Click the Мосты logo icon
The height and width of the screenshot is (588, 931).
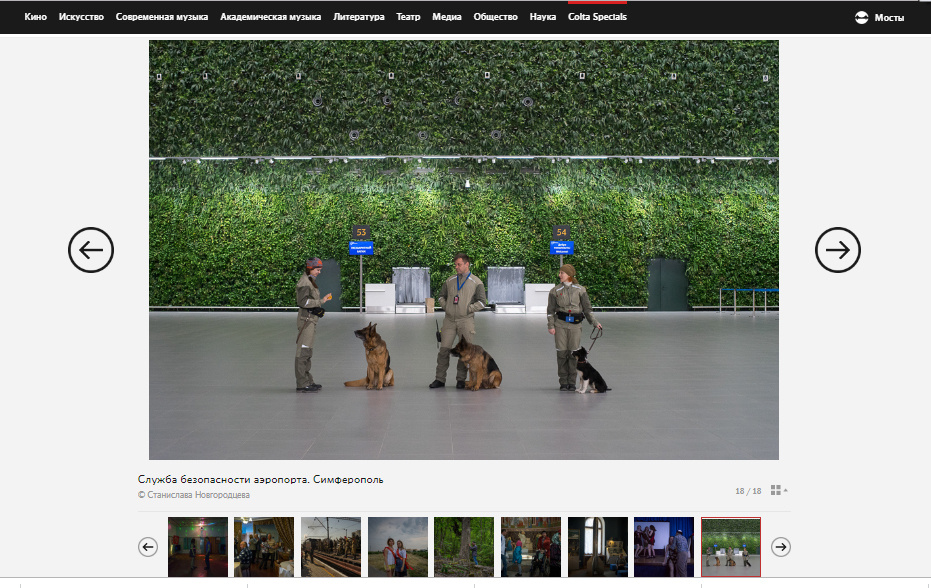(861, 17)
